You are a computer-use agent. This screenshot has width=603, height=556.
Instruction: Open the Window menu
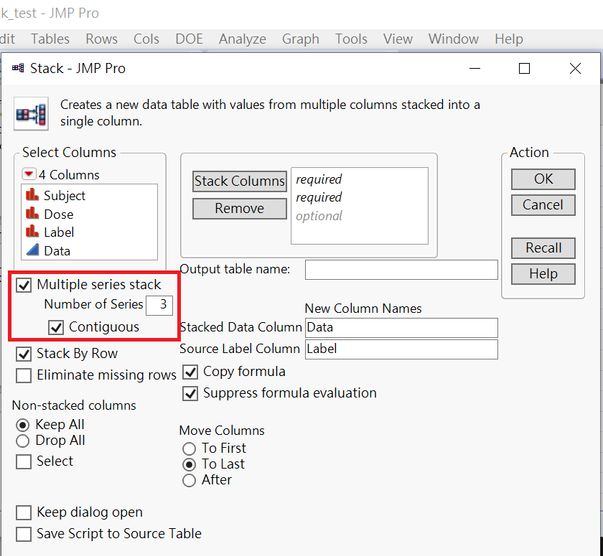coord(453,39)
